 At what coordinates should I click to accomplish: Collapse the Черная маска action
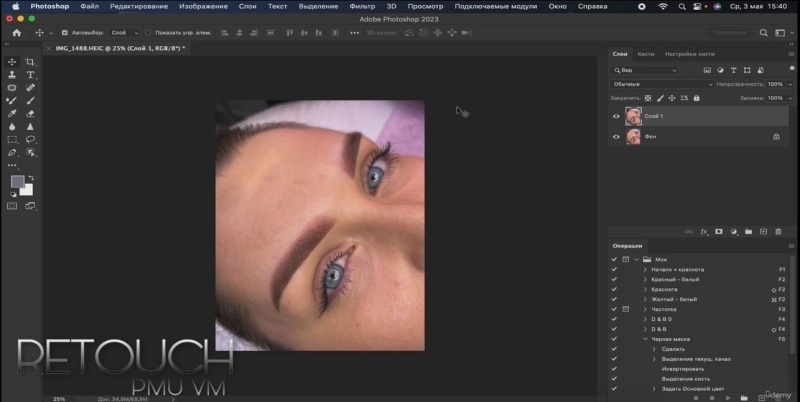[x=644, y=339]
